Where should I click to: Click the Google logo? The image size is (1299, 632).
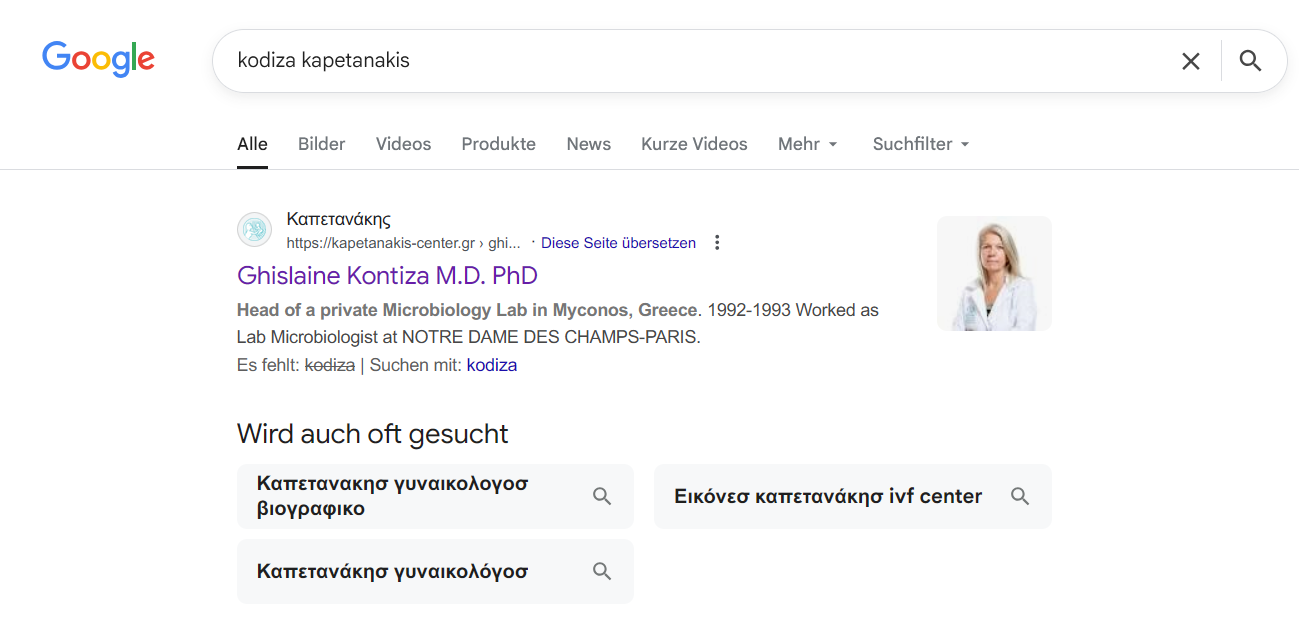pos(98,59)
